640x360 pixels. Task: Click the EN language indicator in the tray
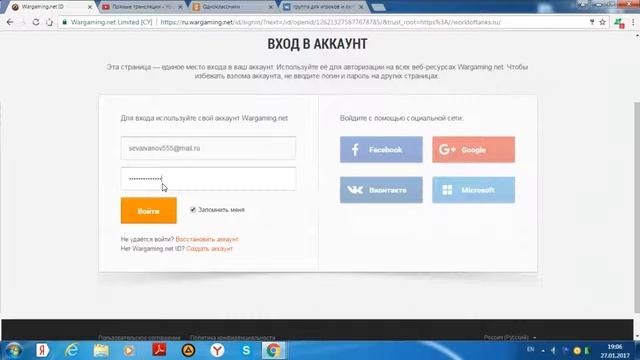click(x=531, y=349)
